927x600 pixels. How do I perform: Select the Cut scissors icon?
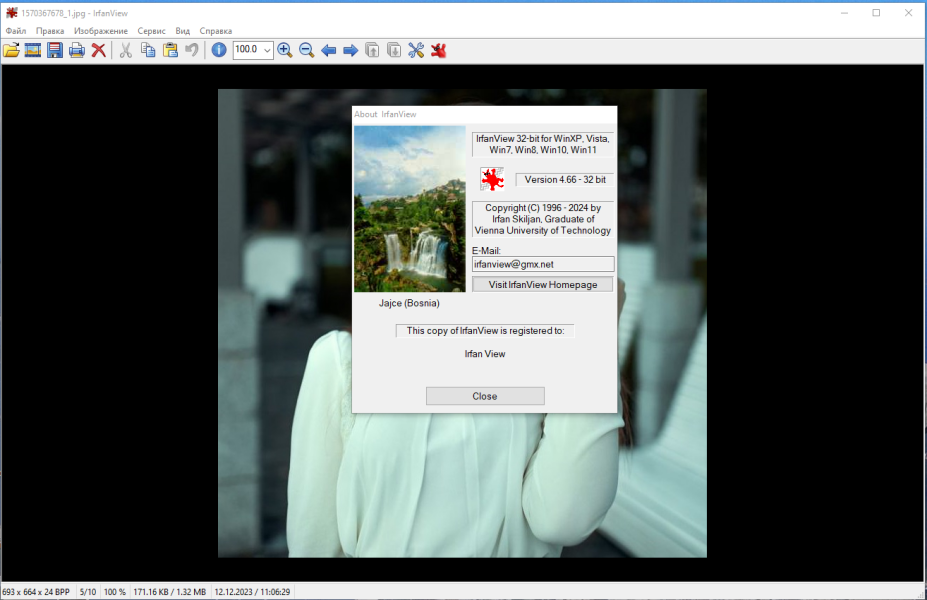tap(125, 50)
